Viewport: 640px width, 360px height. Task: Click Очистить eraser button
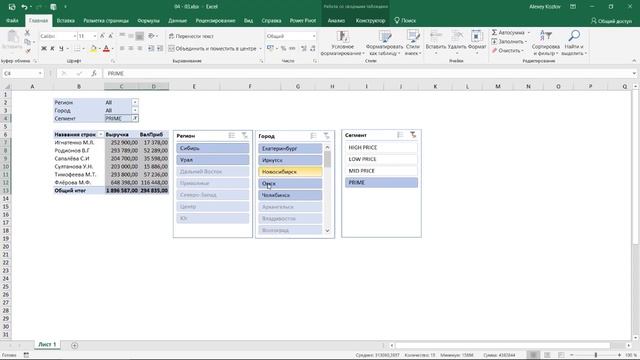click(507, 51)
